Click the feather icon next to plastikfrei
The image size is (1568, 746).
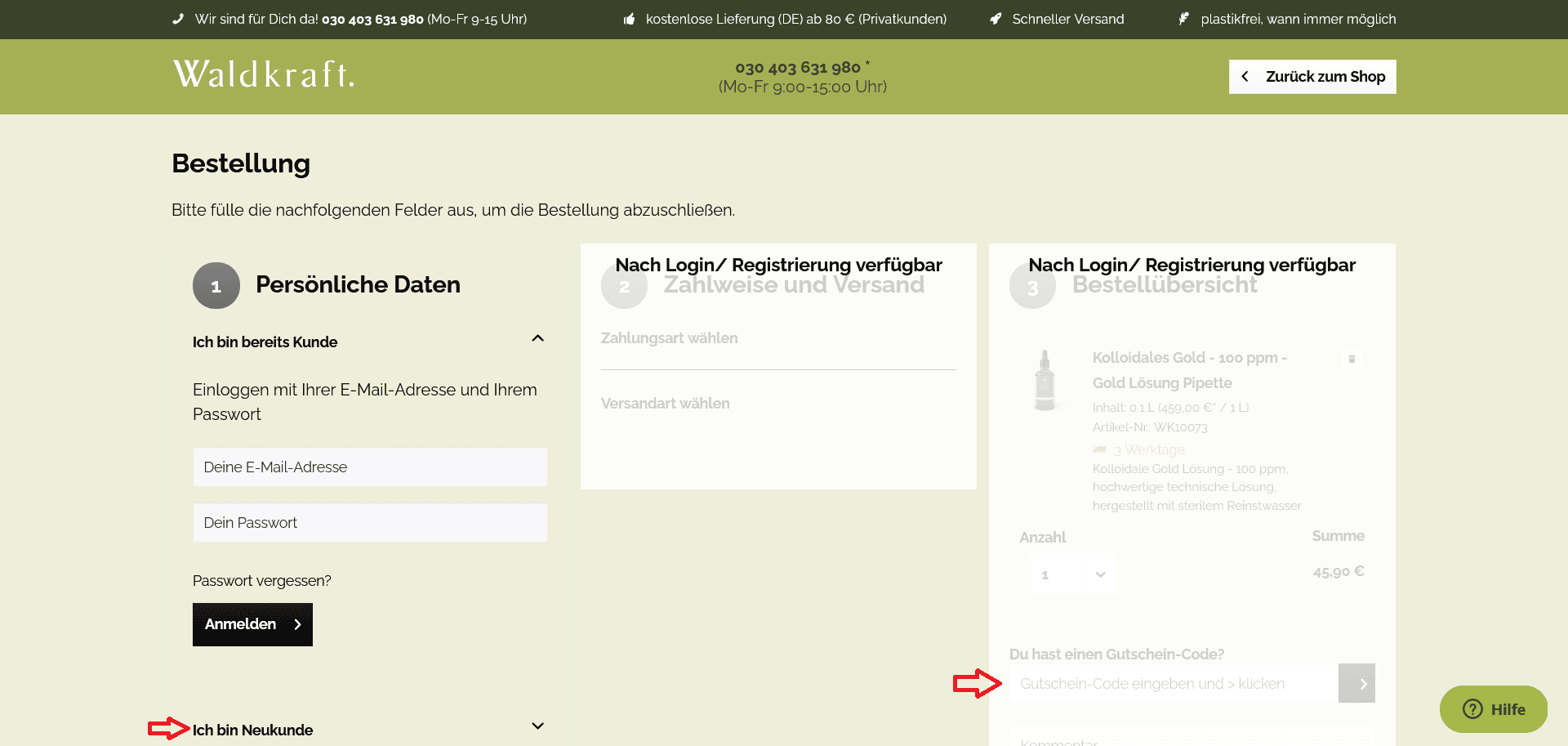click(1183, 18)
